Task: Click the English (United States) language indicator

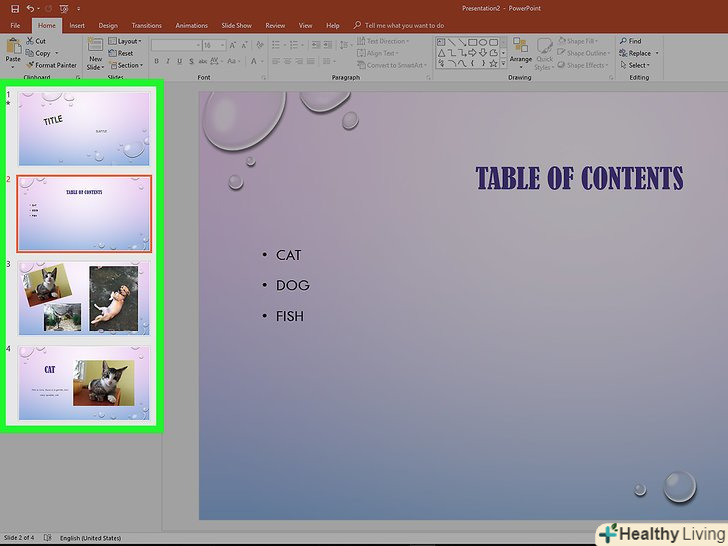Action: coord(90,538)
